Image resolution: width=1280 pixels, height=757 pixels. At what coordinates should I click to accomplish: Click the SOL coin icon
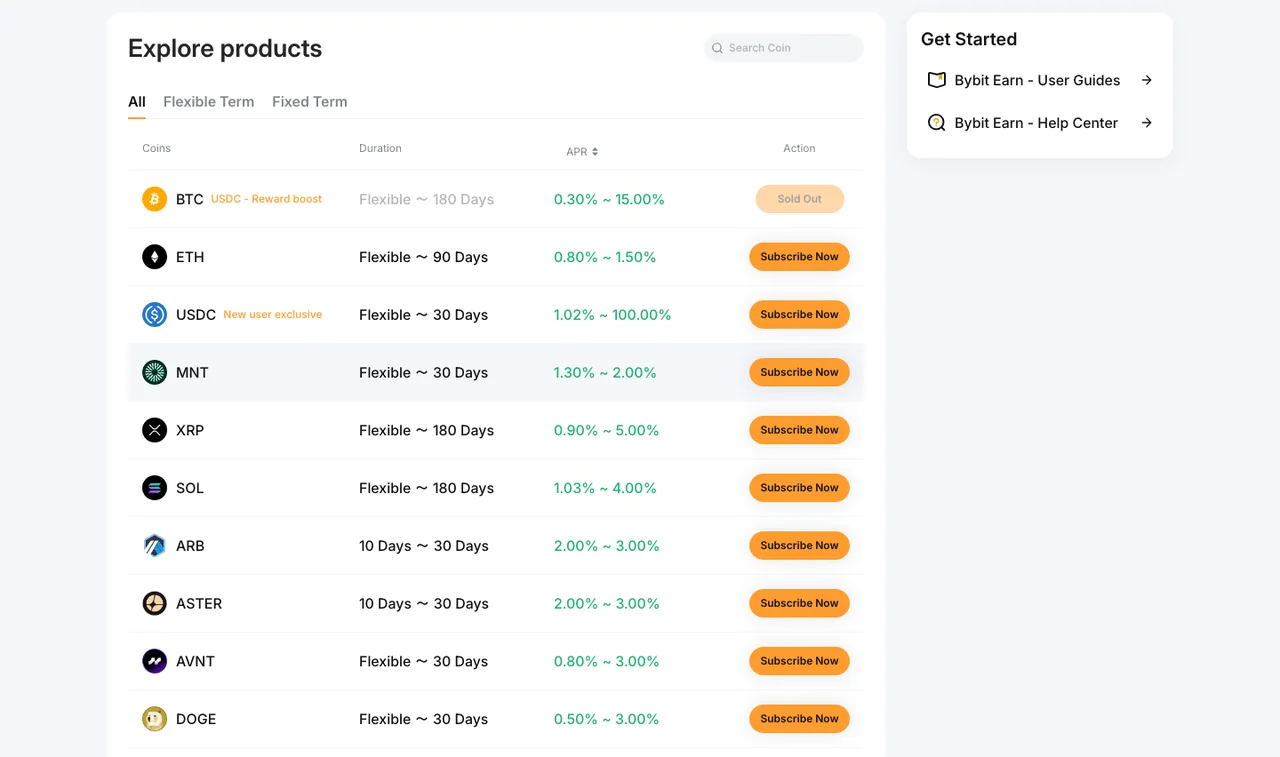pyautogui.click(x=154, y=488)
